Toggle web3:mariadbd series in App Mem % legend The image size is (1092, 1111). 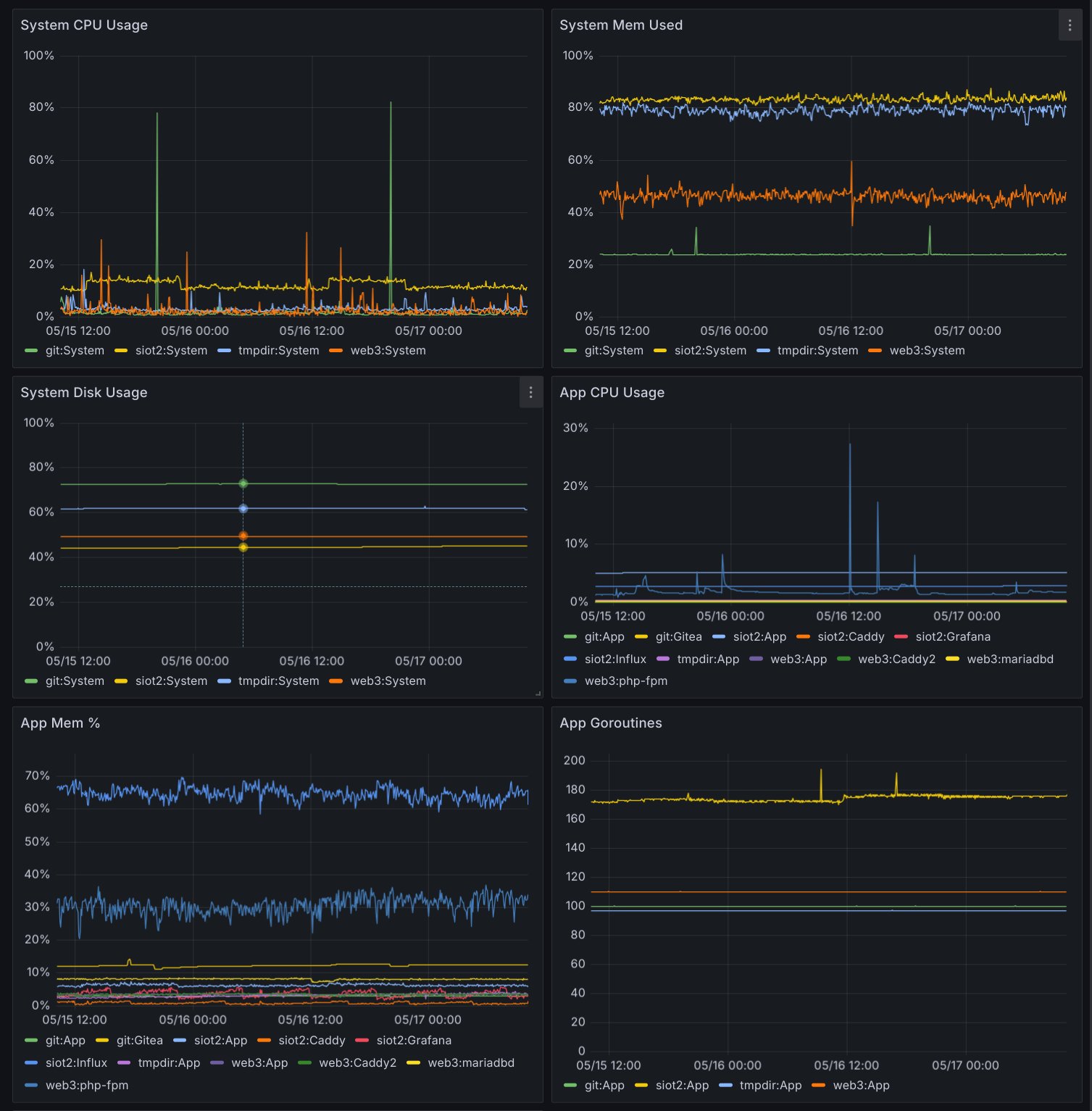click(471, 1063)
